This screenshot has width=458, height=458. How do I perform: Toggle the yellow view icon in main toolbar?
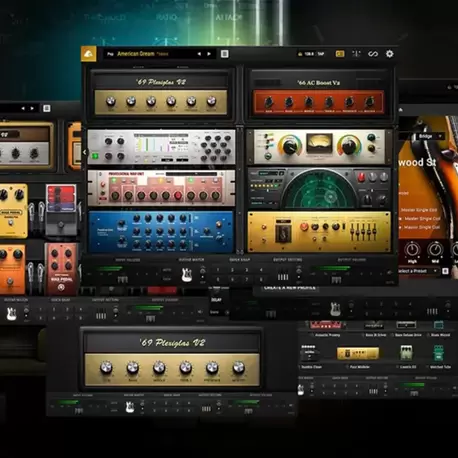point(340,54)
